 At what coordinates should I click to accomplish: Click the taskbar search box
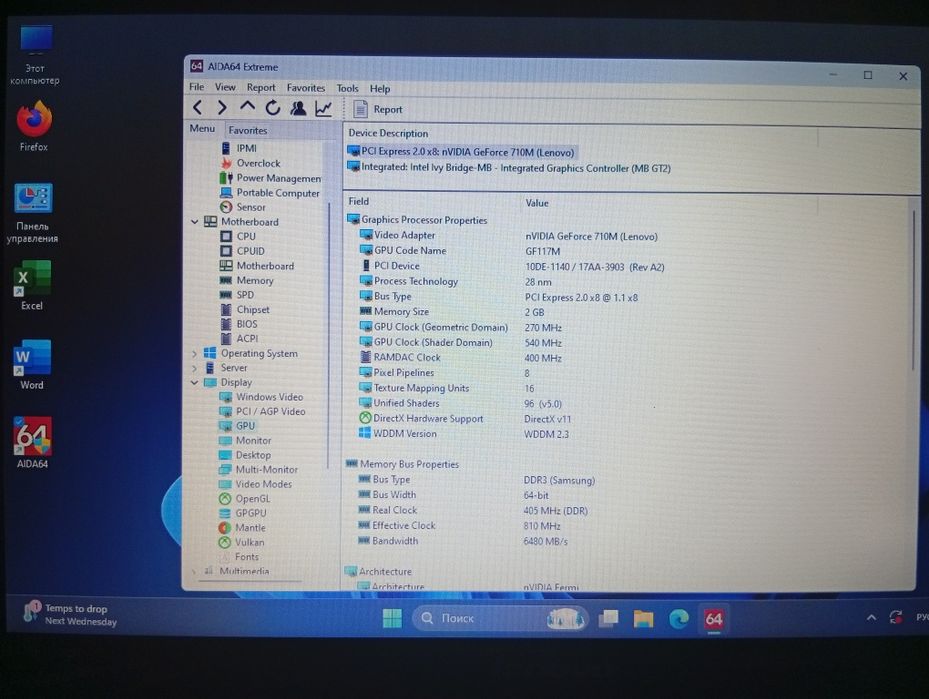[501, 618]
